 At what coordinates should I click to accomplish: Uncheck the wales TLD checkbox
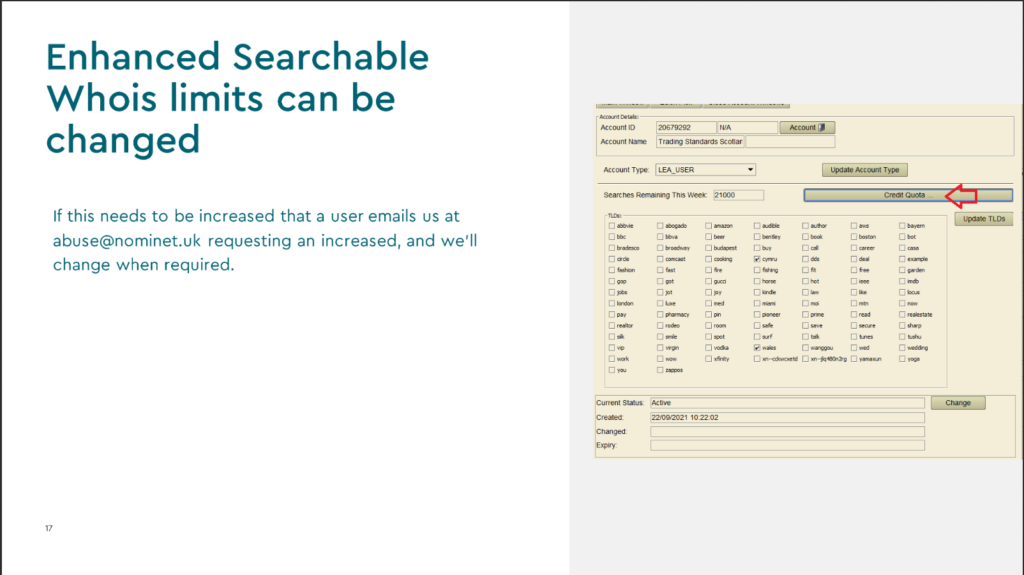[758, 347]
